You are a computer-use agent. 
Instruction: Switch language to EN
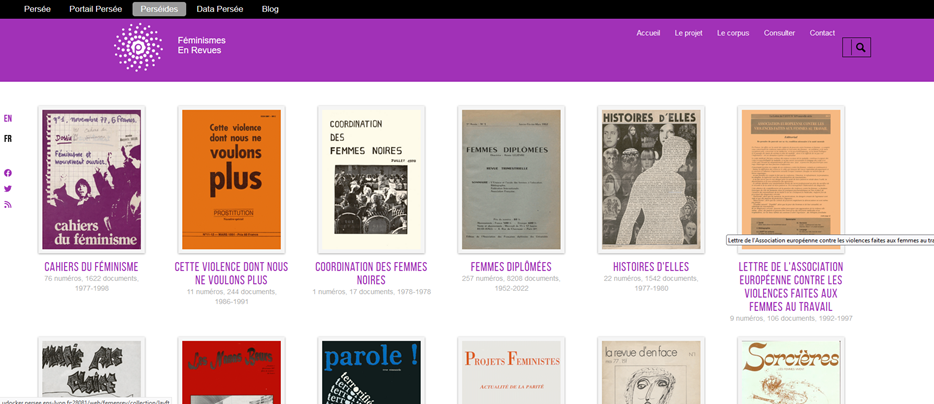(8, 119)
